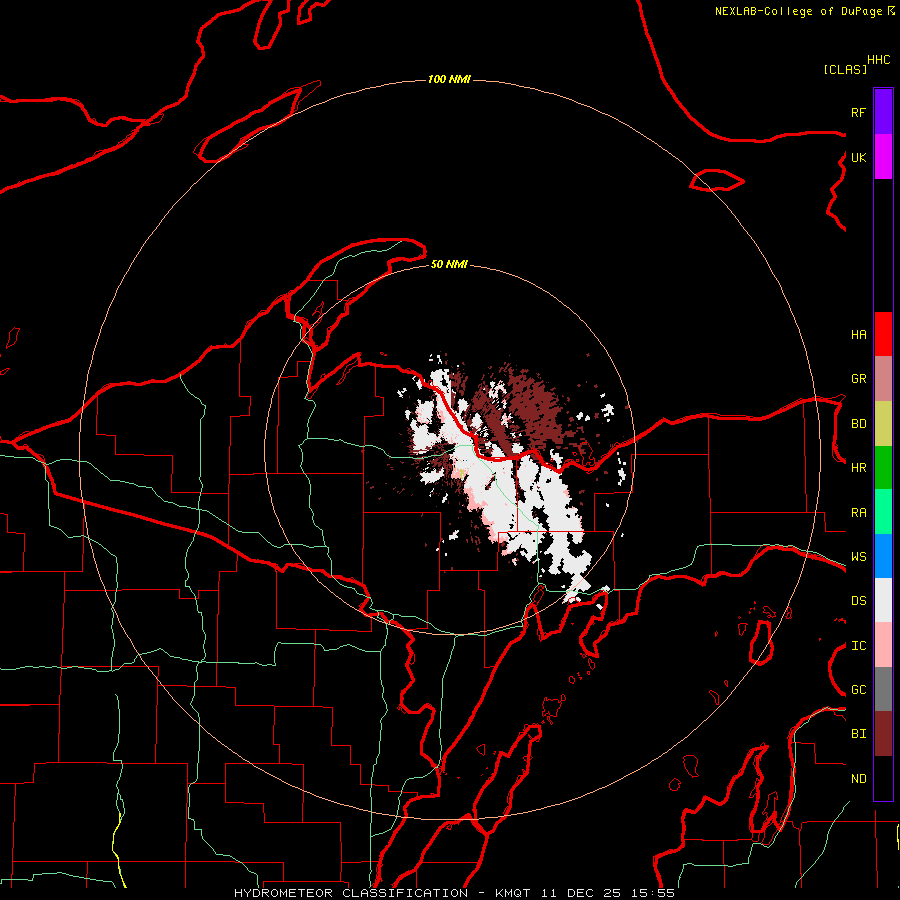Click the ND black legend swatch
900x900 pixels.
883,778
